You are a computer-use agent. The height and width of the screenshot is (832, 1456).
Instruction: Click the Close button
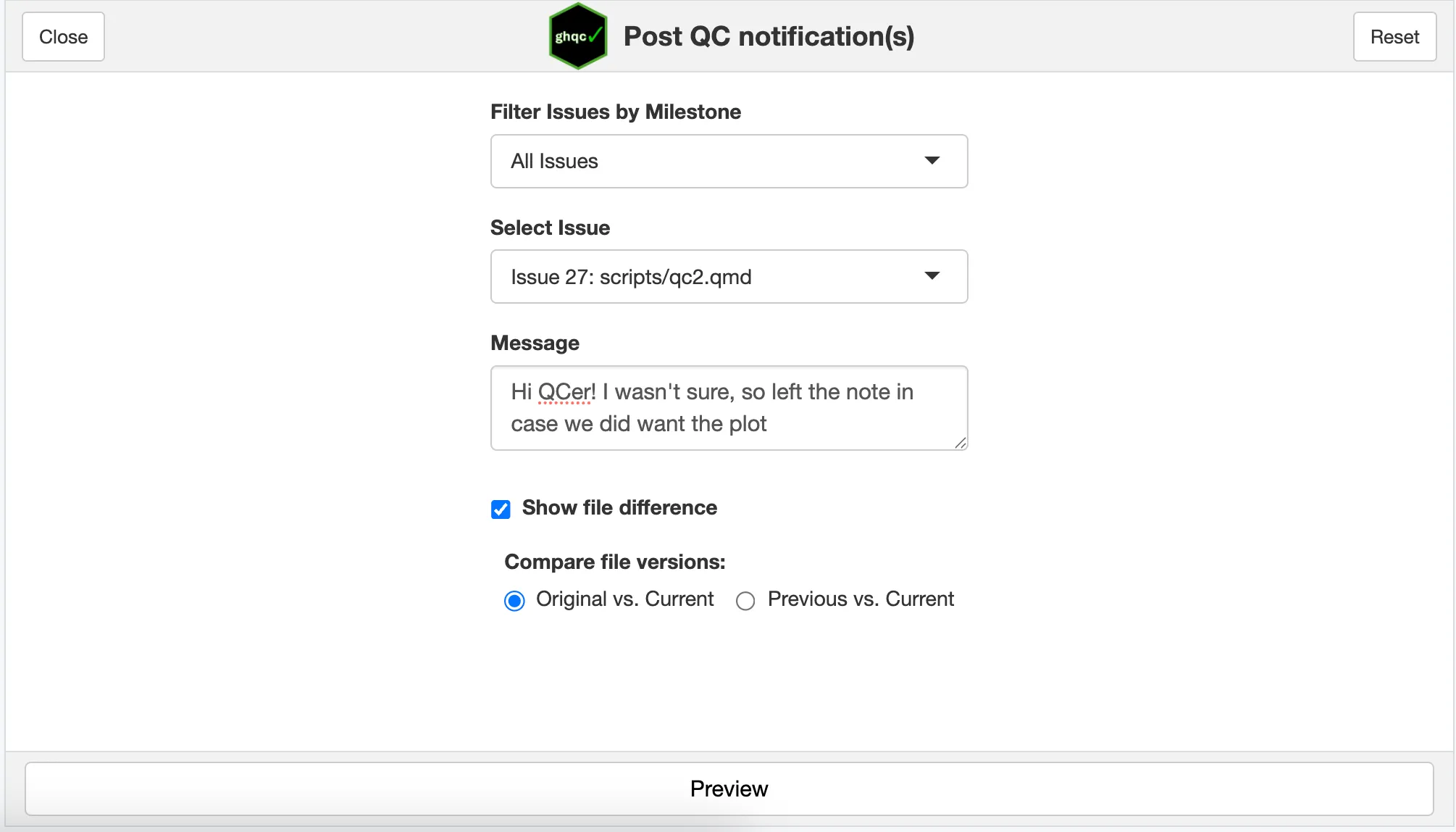(x=63, y=37)
